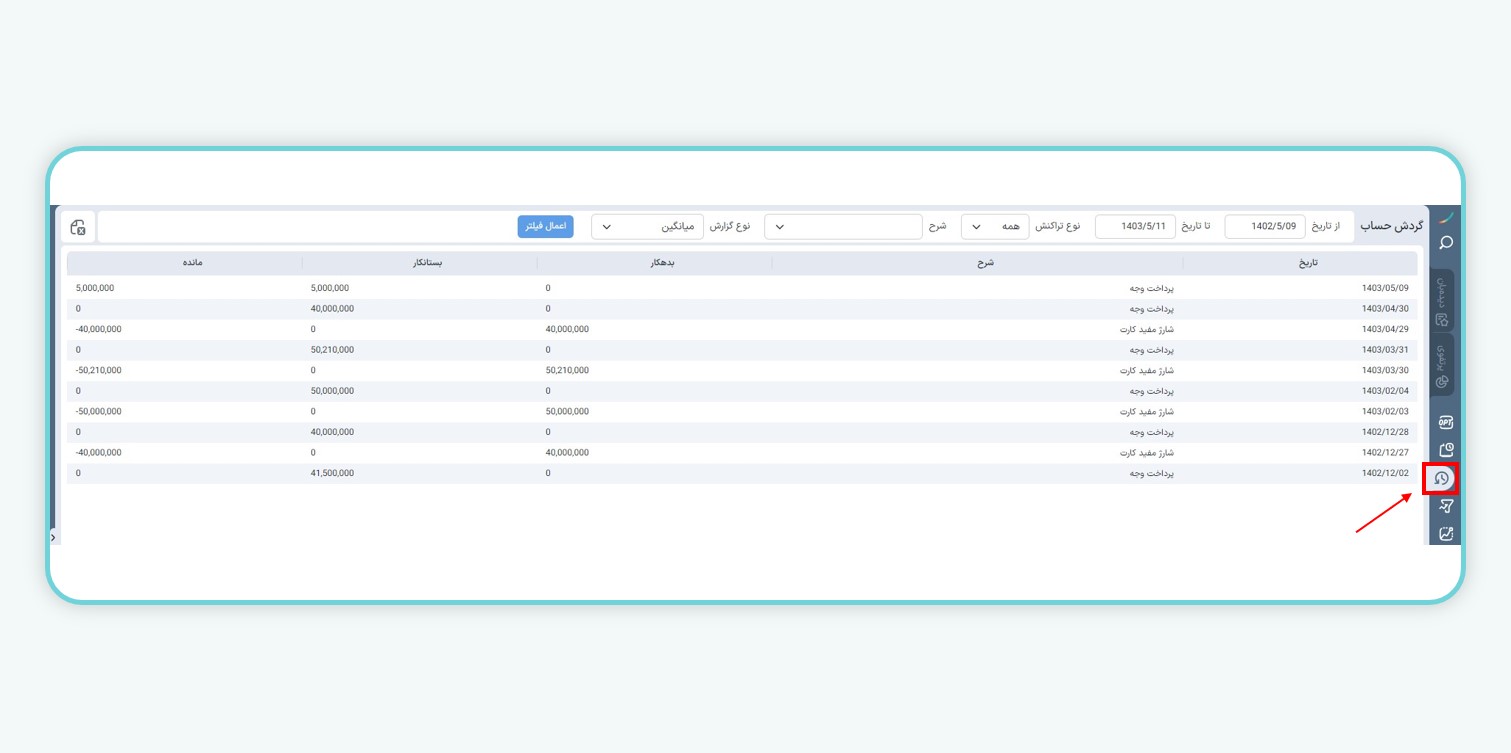Click the تاریخ column header

1300,263
